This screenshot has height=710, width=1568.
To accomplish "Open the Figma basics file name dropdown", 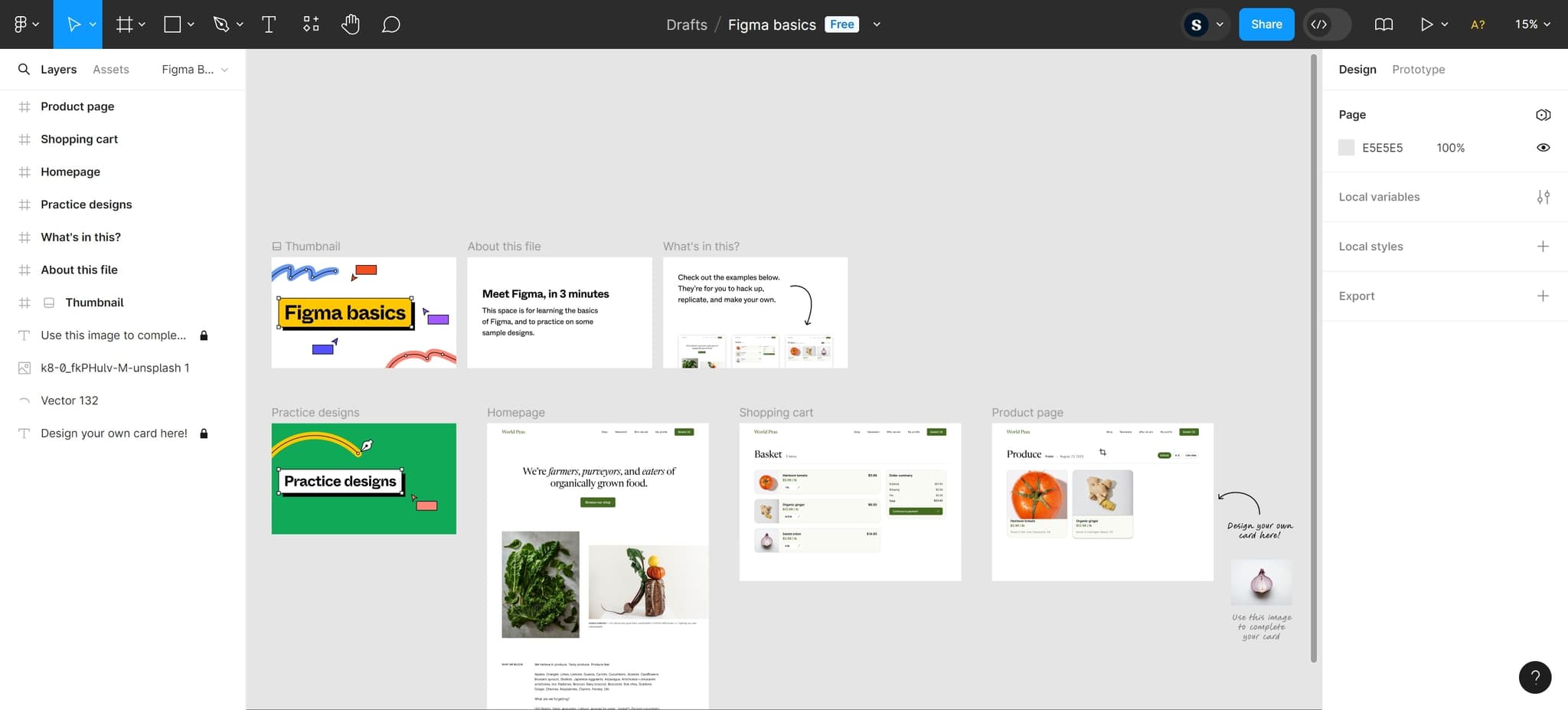I will pos(877,24).
